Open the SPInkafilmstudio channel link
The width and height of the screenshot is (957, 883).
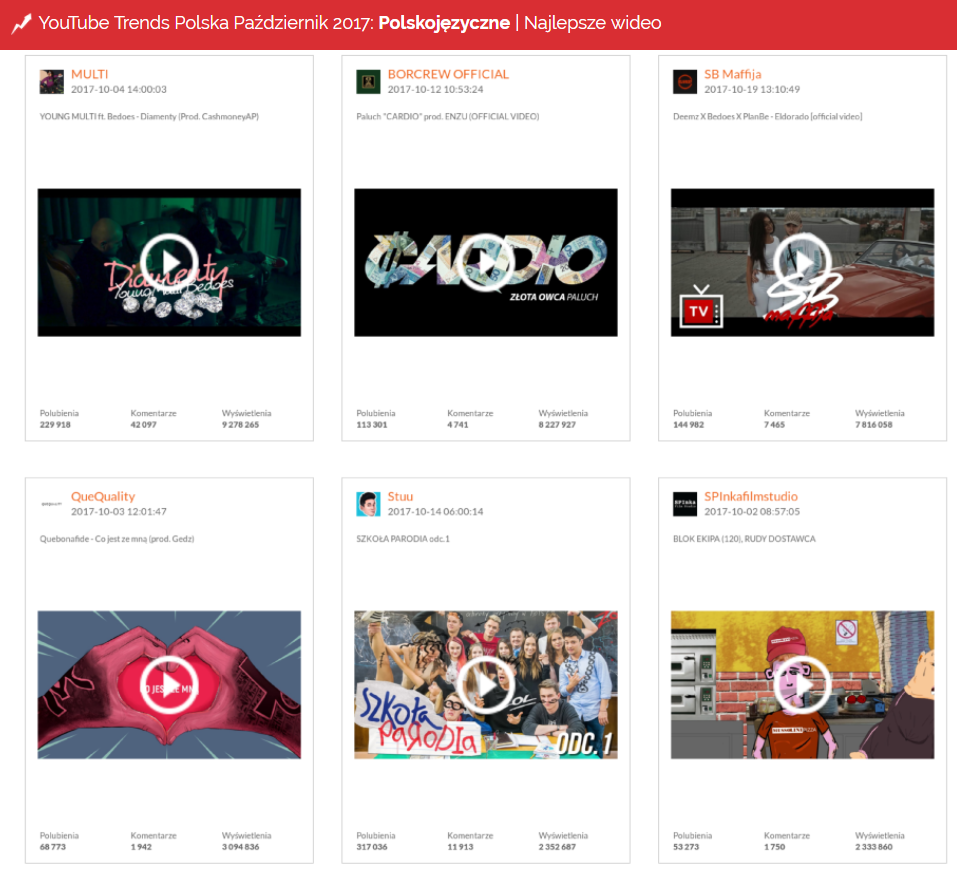coord(751,496)
